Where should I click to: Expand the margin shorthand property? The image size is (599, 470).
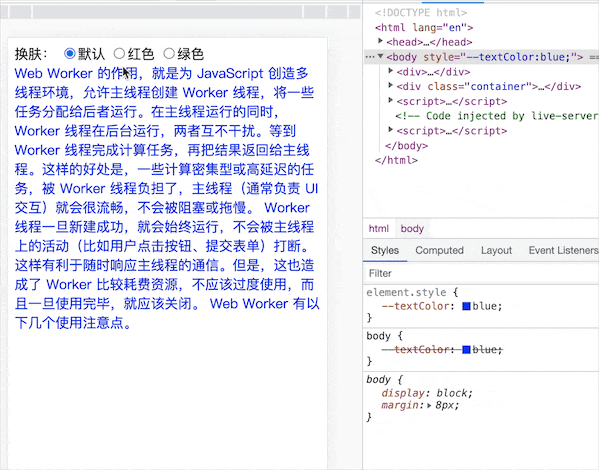(429, 405)
